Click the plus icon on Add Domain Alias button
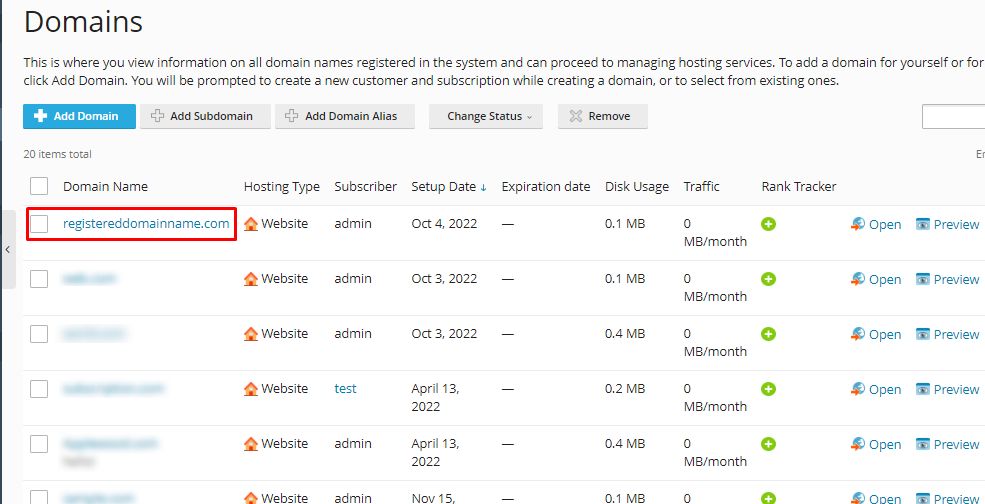Screen dimensions: 985x504 292,116
